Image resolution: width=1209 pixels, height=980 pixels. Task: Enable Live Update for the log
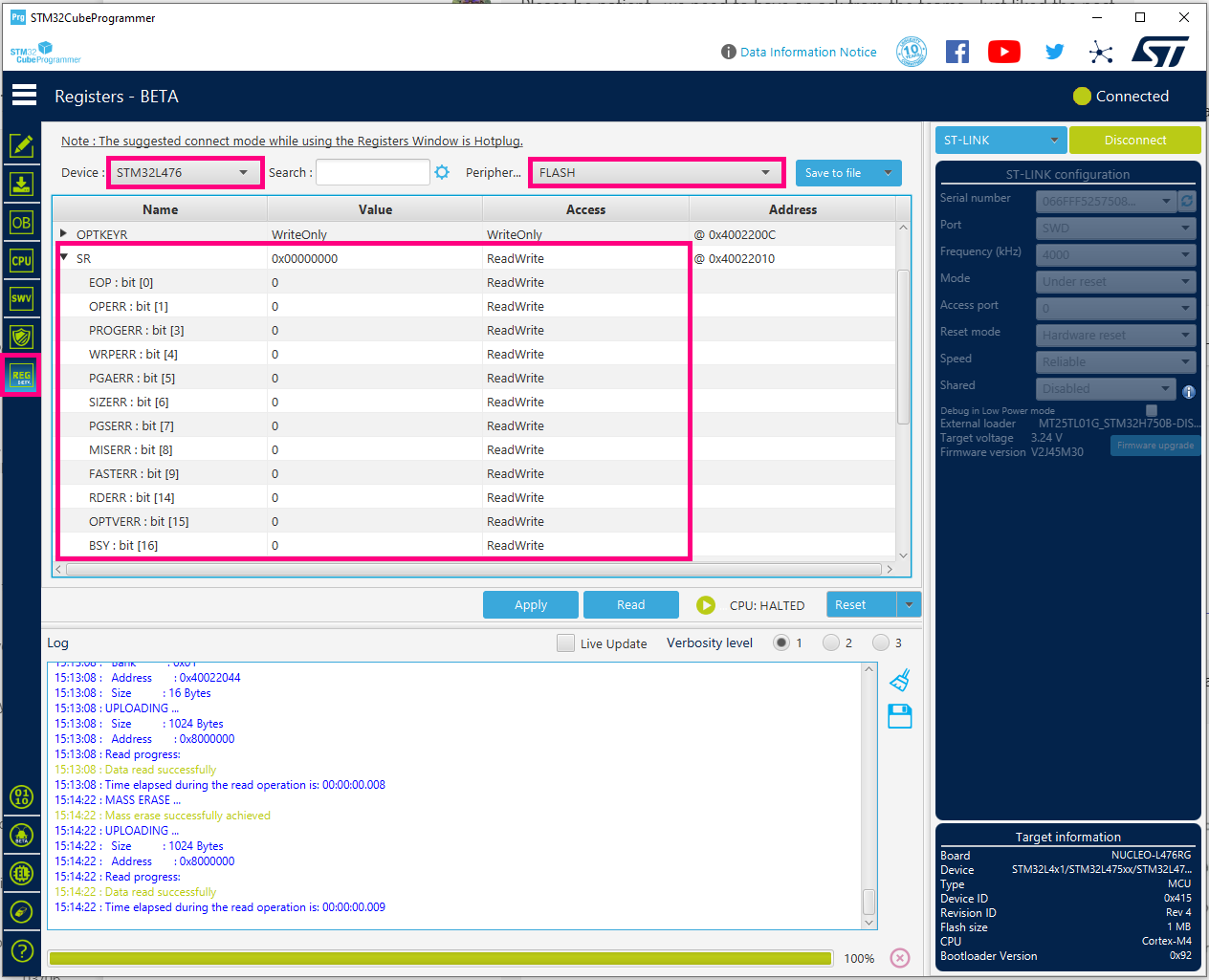pyautogui.click(x=565, y=642)
